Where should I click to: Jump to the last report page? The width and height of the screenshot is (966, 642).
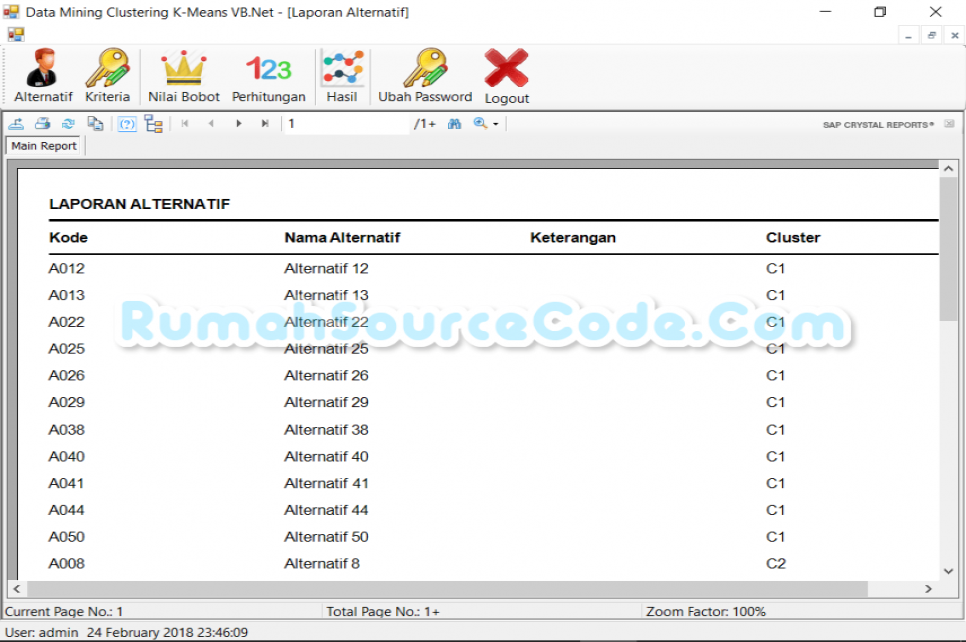tap(263, 123)
